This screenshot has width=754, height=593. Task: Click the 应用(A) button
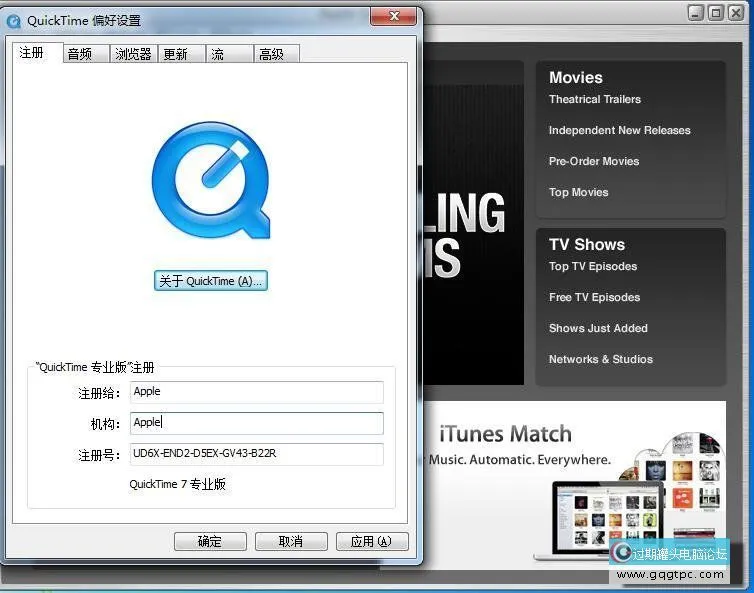pyautogui.click(x=371, y=541)
